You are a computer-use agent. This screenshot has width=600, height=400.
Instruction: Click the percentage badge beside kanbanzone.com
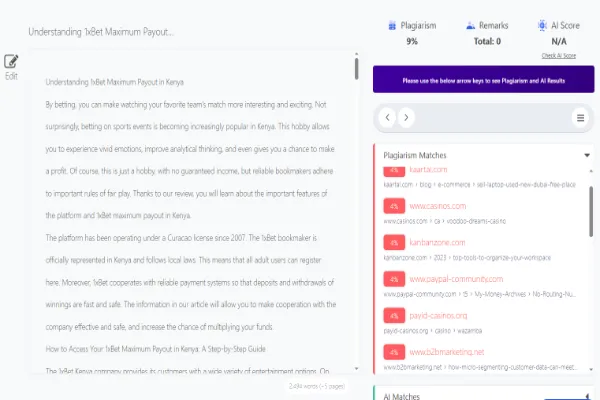click(394, 243)
